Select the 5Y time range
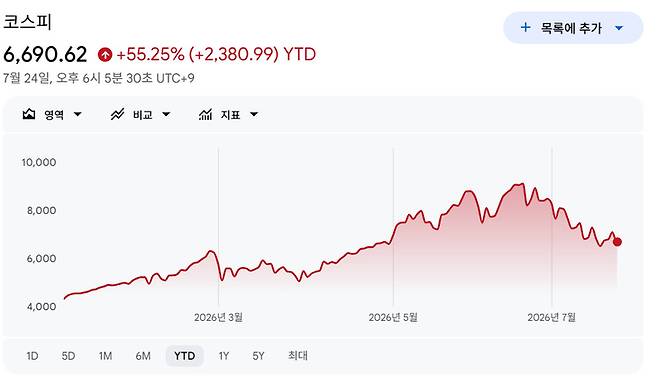 [x=258, y=356]
